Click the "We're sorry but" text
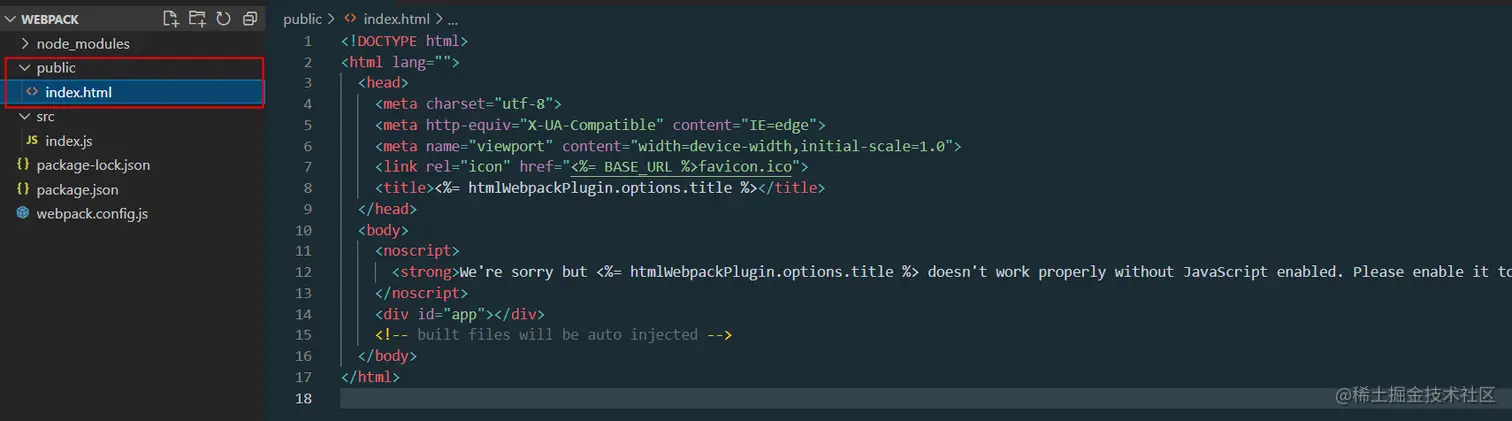 [523, 272]
